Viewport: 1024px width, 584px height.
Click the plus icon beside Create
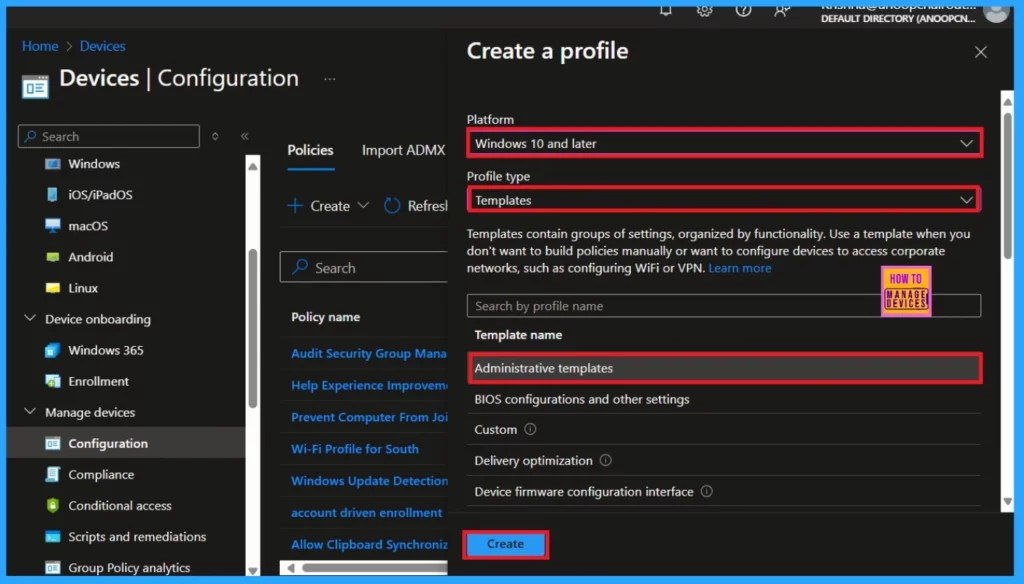click(x=295, y=206)
